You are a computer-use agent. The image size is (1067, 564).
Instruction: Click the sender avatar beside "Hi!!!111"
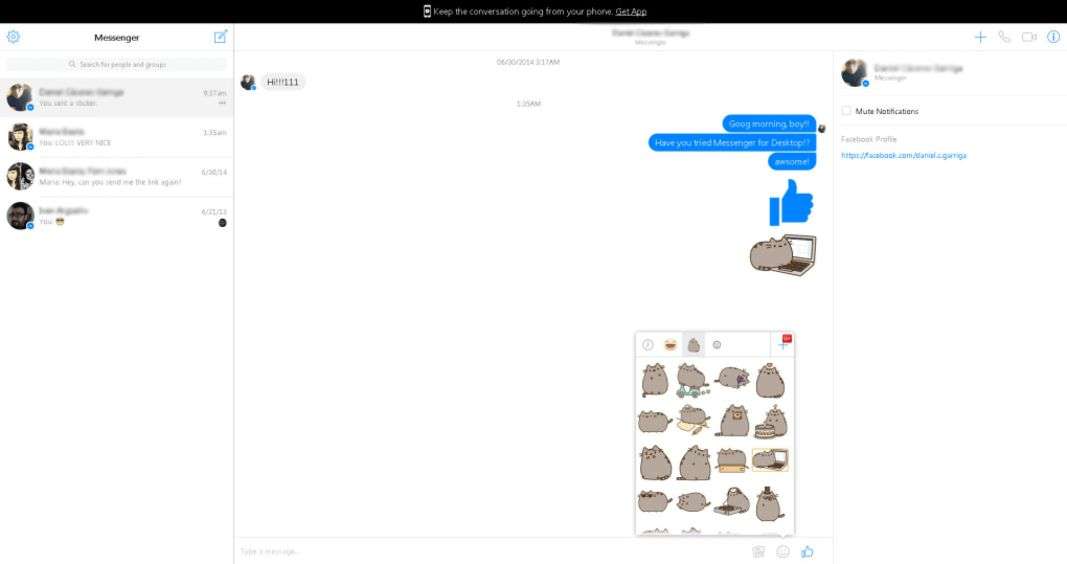[248, 82]
